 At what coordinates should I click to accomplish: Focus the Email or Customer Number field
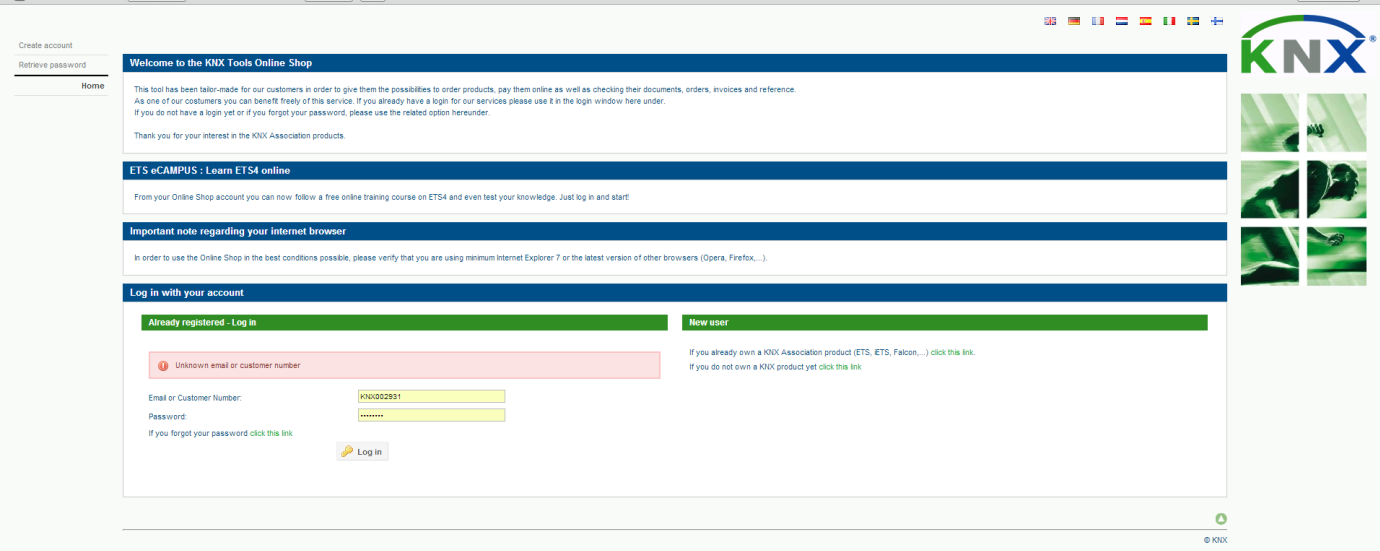pyautogui.click(x=431, y=396)
